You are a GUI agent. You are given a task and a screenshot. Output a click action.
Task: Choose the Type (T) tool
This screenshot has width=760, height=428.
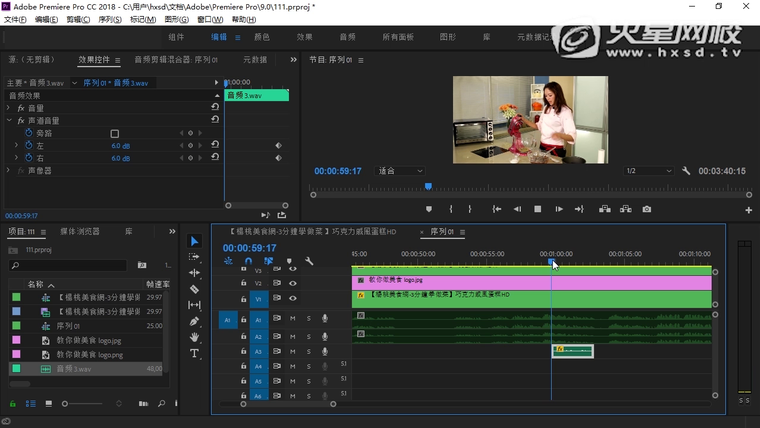tap(194, 353)
